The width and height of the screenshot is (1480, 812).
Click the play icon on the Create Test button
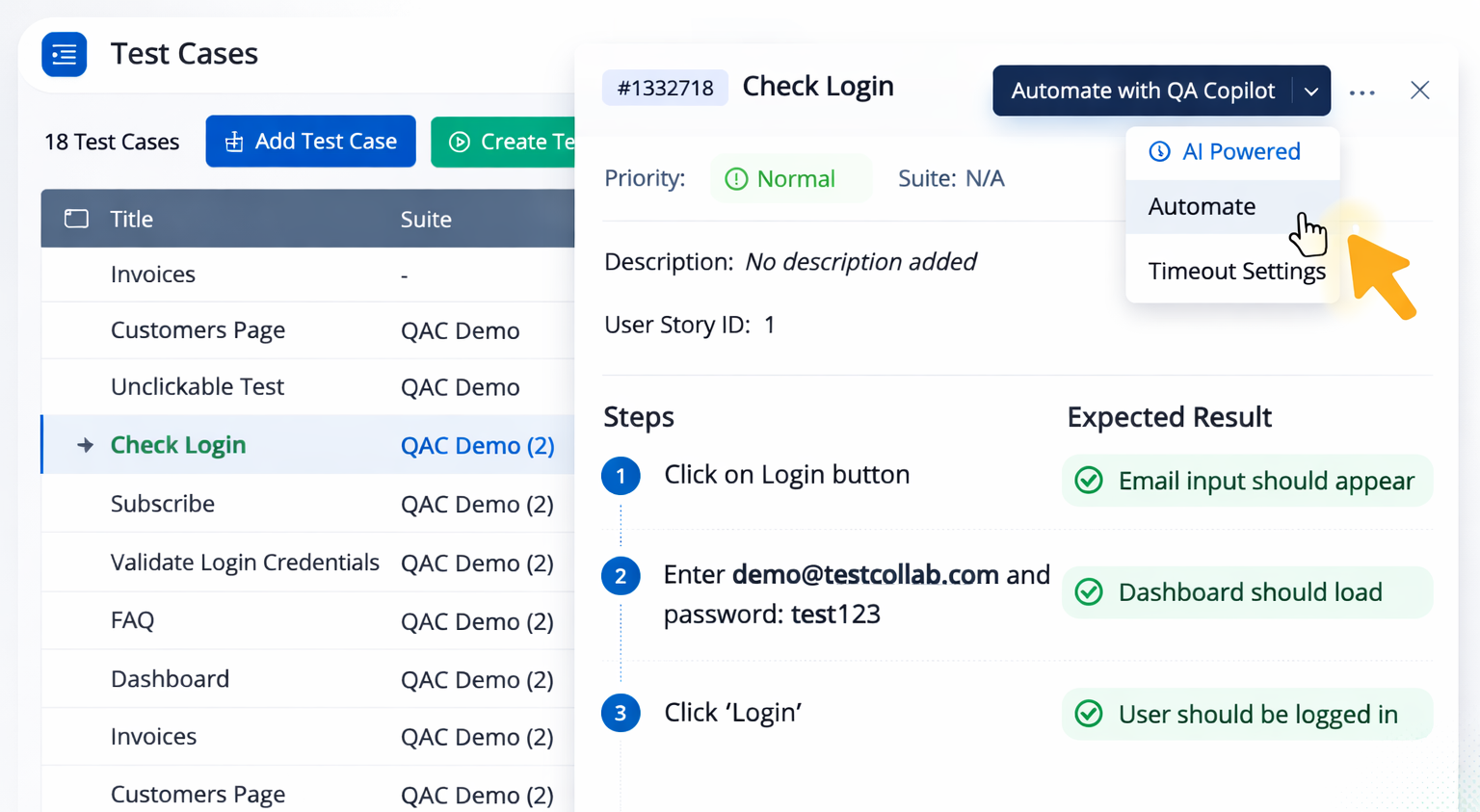coord(460,142)
